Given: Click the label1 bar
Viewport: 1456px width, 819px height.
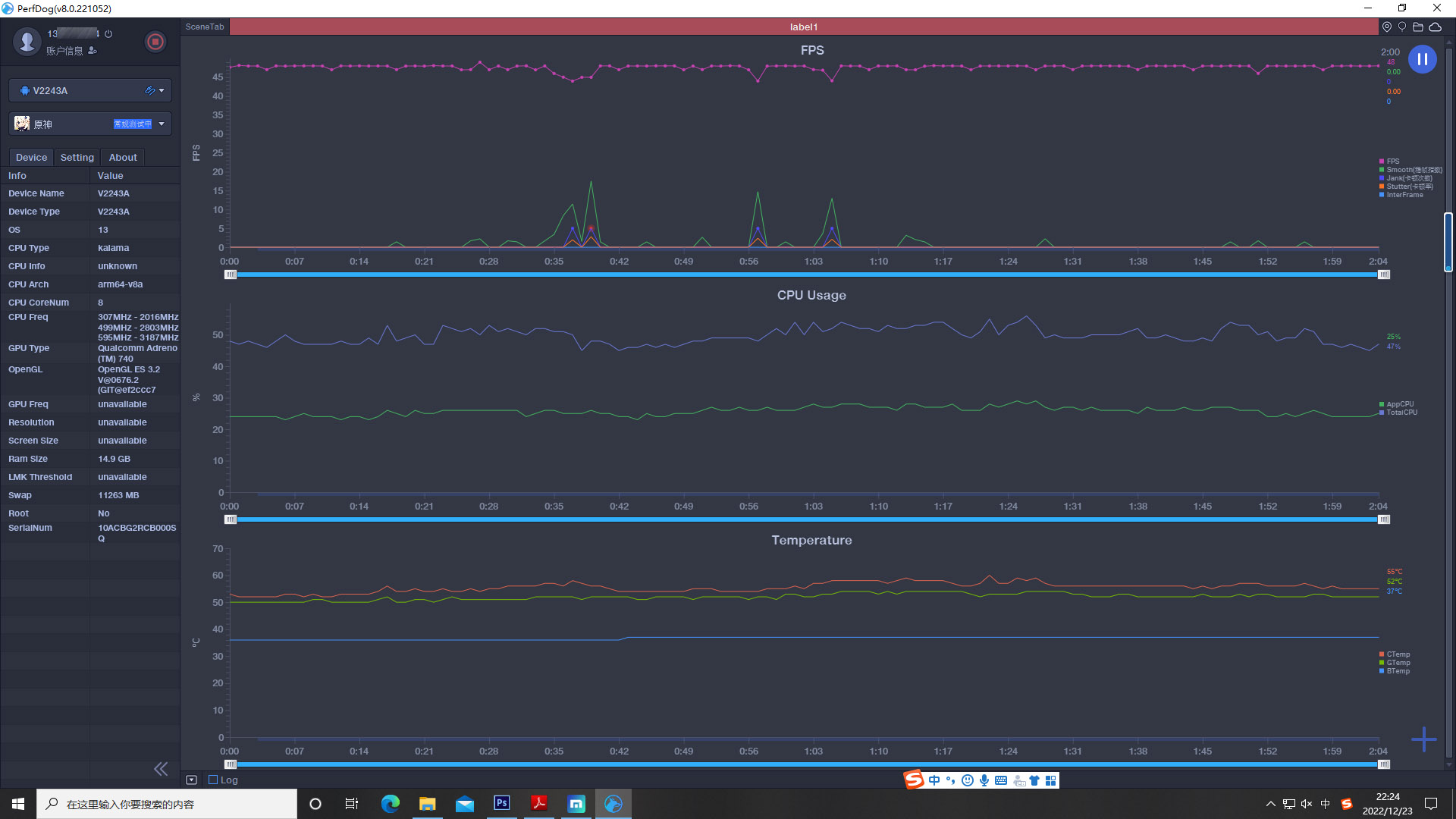Looking at the screenshot, I should [x=804, y=27].
